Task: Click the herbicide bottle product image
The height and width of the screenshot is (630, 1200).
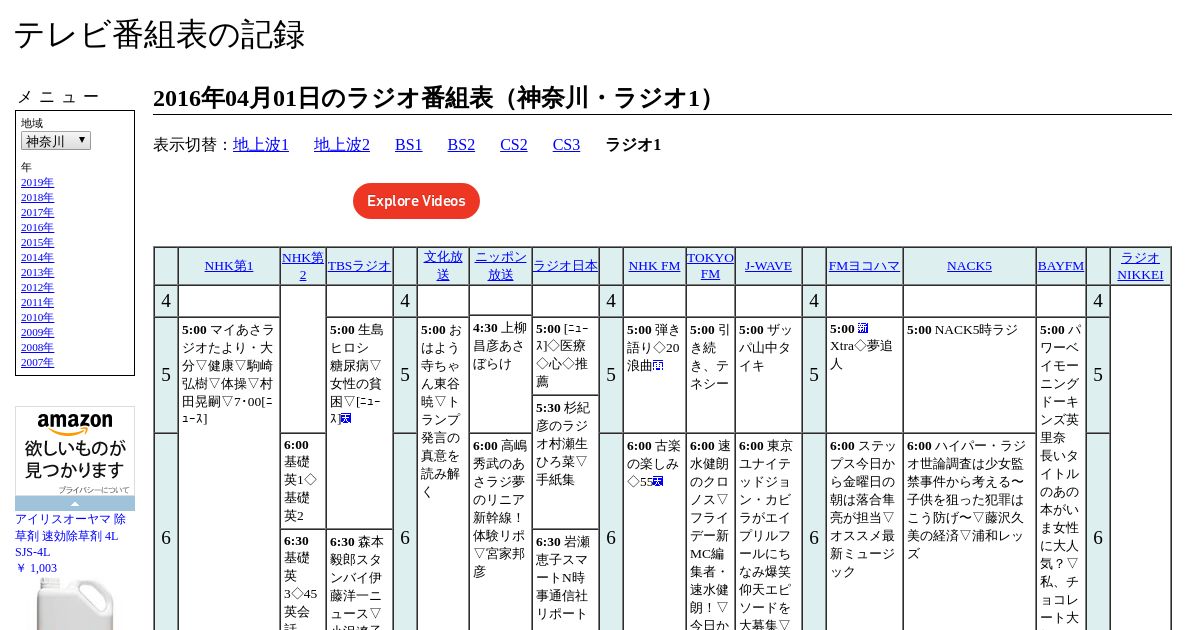Action: [75, 603]
